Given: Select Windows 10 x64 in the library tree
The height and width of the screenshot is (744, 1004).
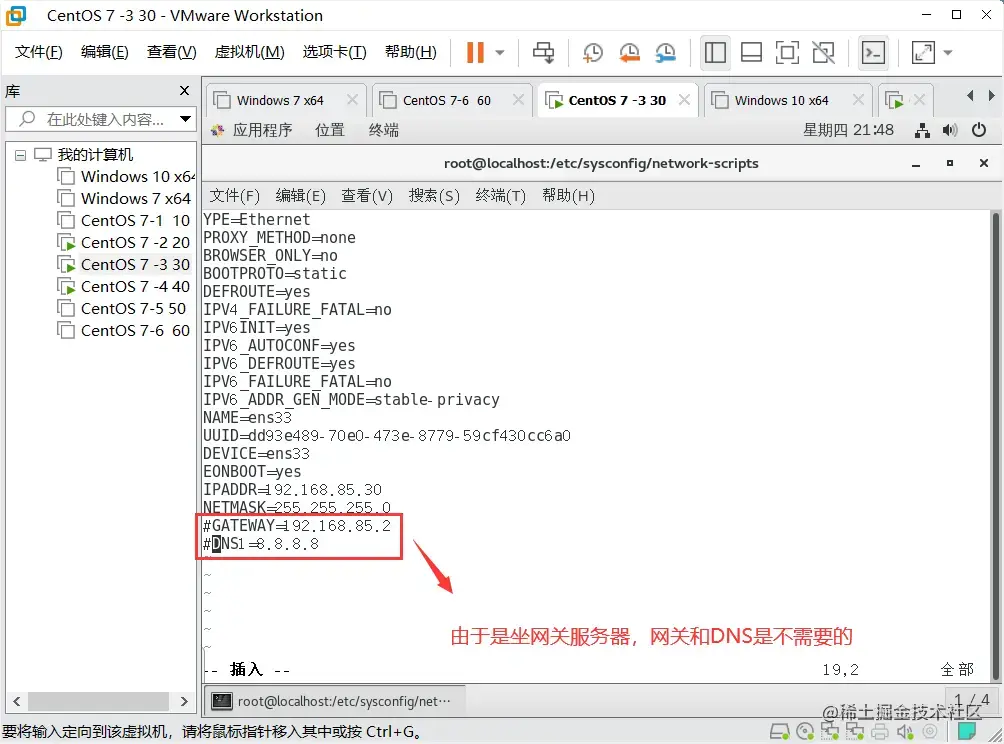Looking at the screenshot, I should (x=126, y=176).
